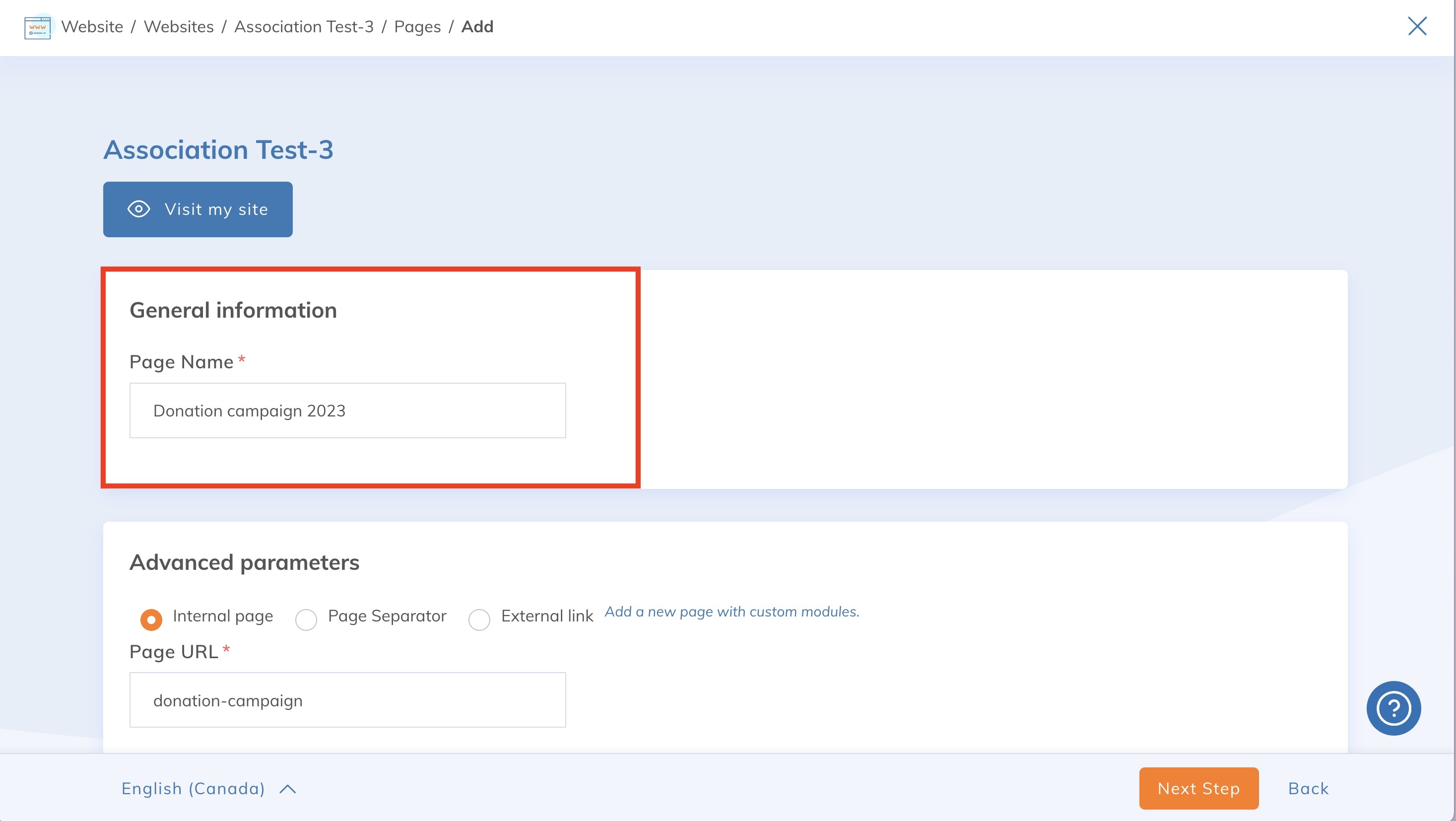Click into the Page URL field
The width and height of the screenshot is (1456, 821).
(x=347, y=700)
